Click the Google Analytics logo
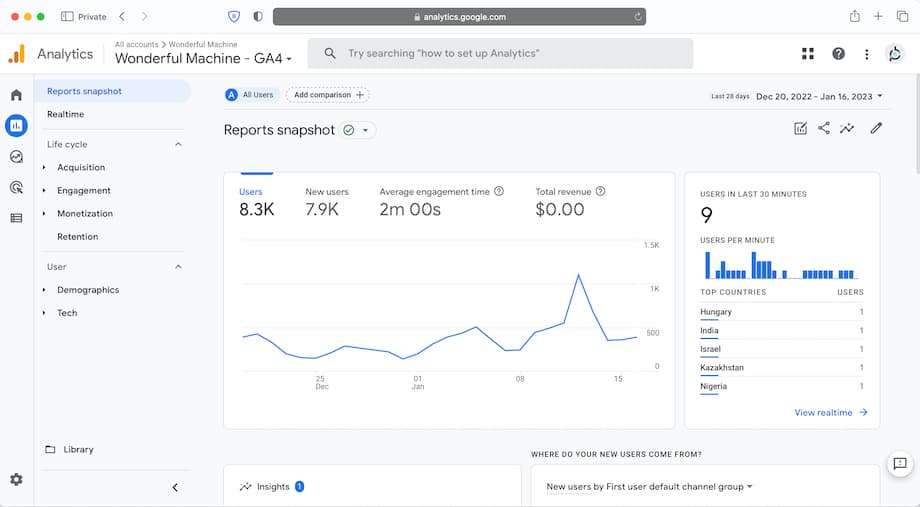Image resolution: width=920 pixels, height=507 pixels. [x=16, y=54]
